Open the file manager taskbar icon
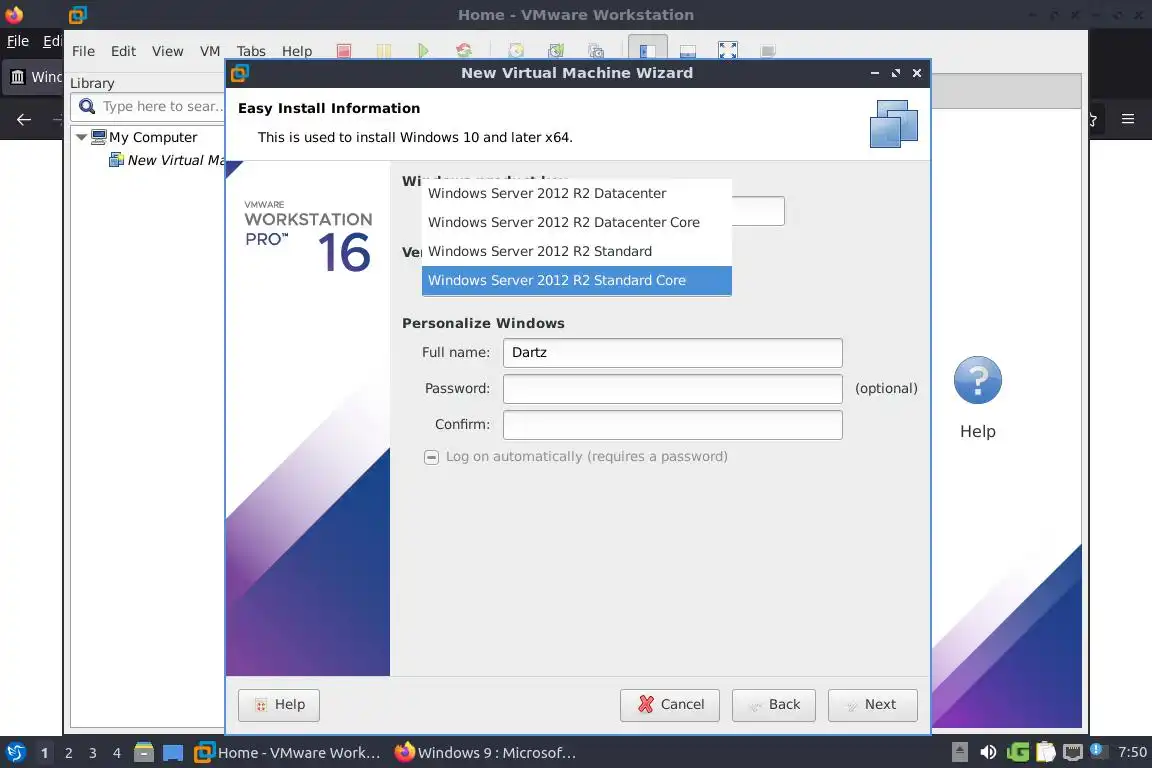Image resolution: width=1152 pixels, height=768 pixels. pyautogui.click(x=144, y=753)
